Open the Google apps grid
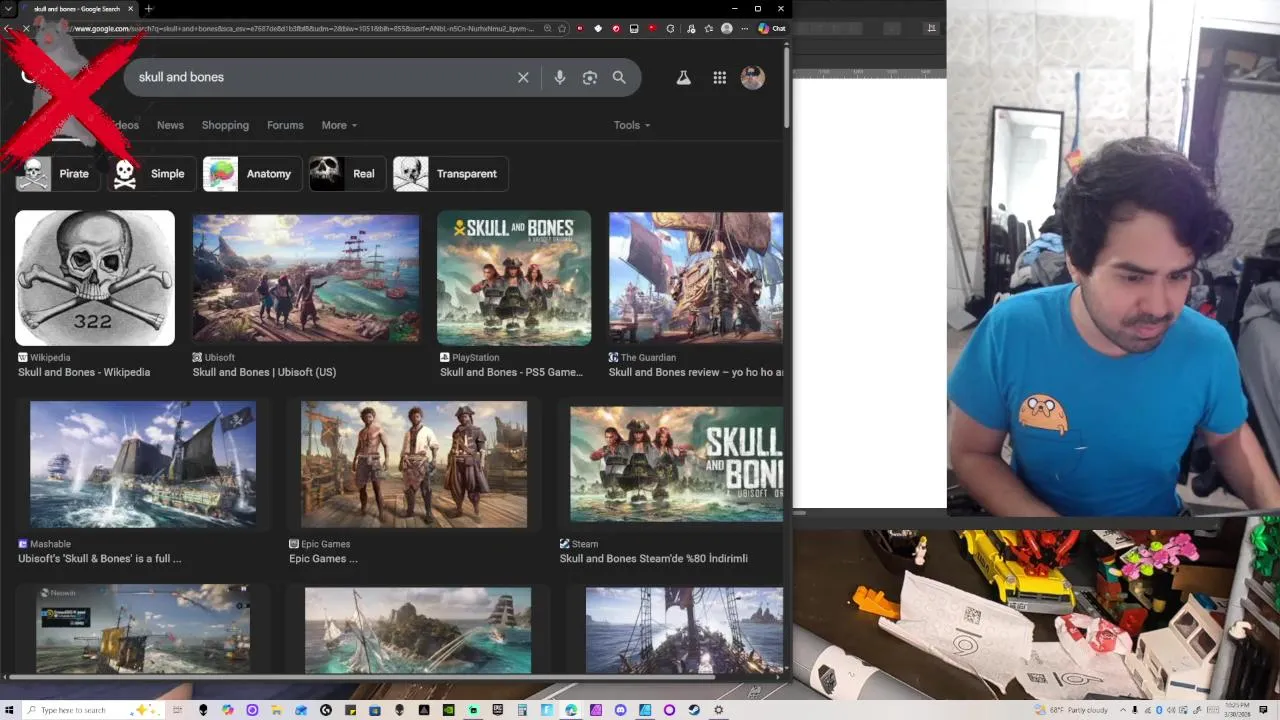 [x=720, y=77]
